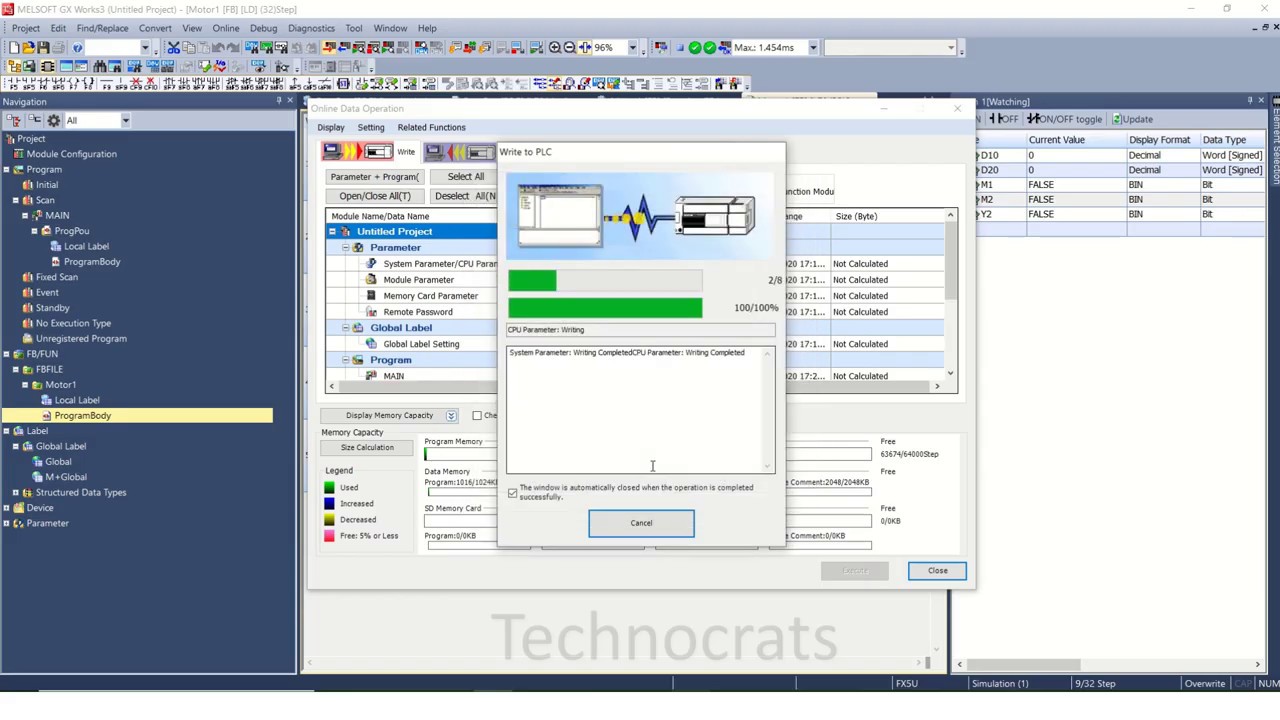Click the Module Parameter row icon
Viewport: 1280px width, 720px height.
pos(371,280)
